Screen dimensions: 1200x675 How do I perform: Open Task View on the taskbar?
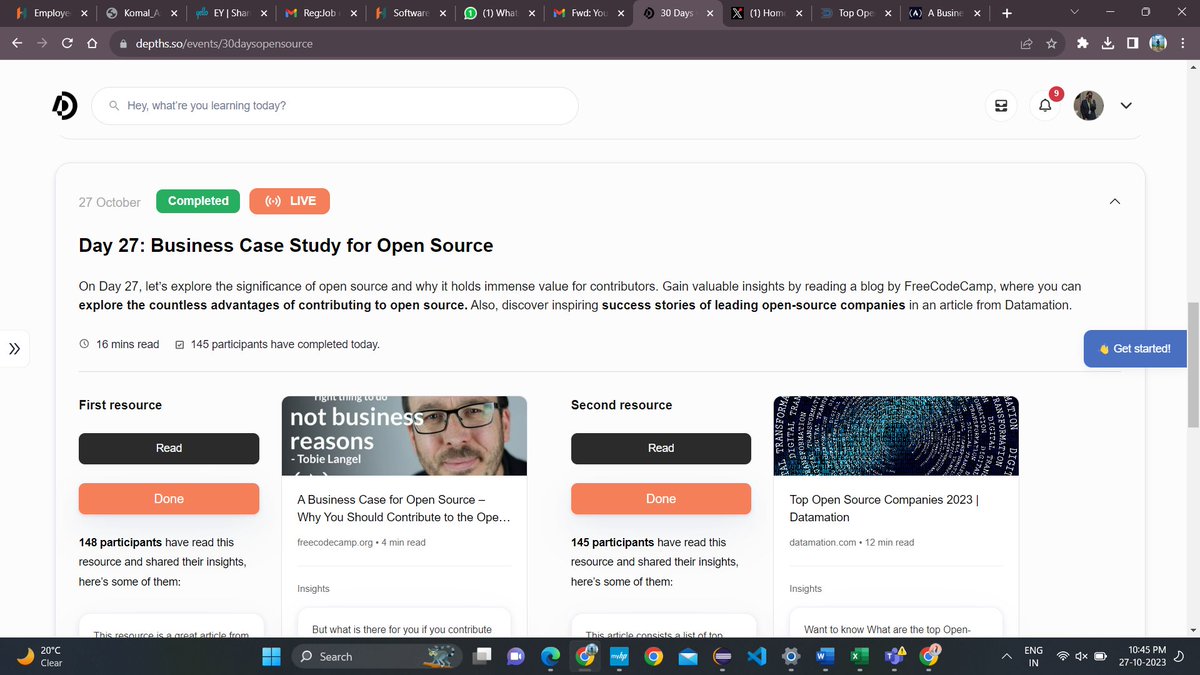484,656
